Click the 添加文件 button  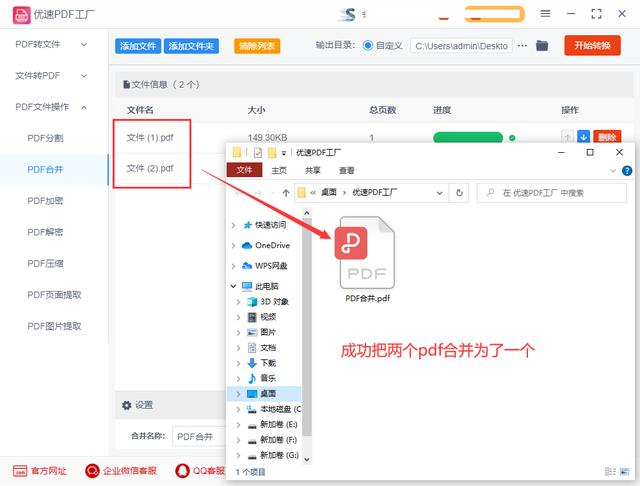click(138, 46)
